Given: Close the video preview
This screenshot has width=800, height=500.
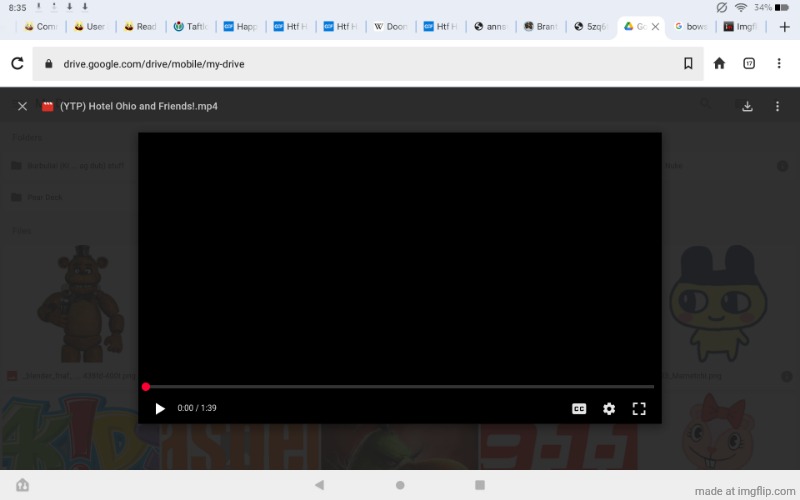Looking at the screenshot, I should coord(22,106).
